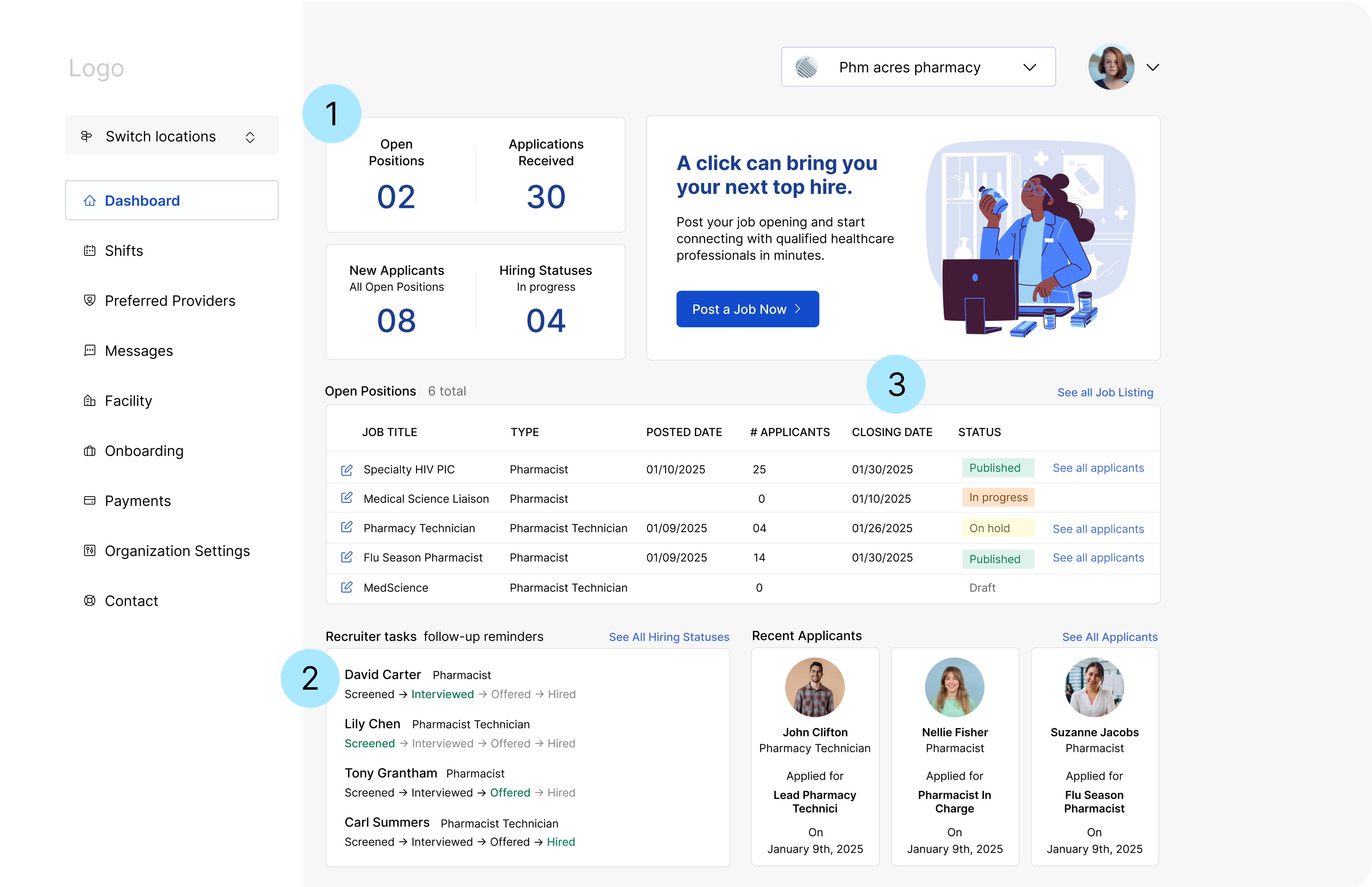The width and height of the screenshot is (1372, 887).
Task: Select Nellie Fisher's applicant card
Action: tap(954, 756)
